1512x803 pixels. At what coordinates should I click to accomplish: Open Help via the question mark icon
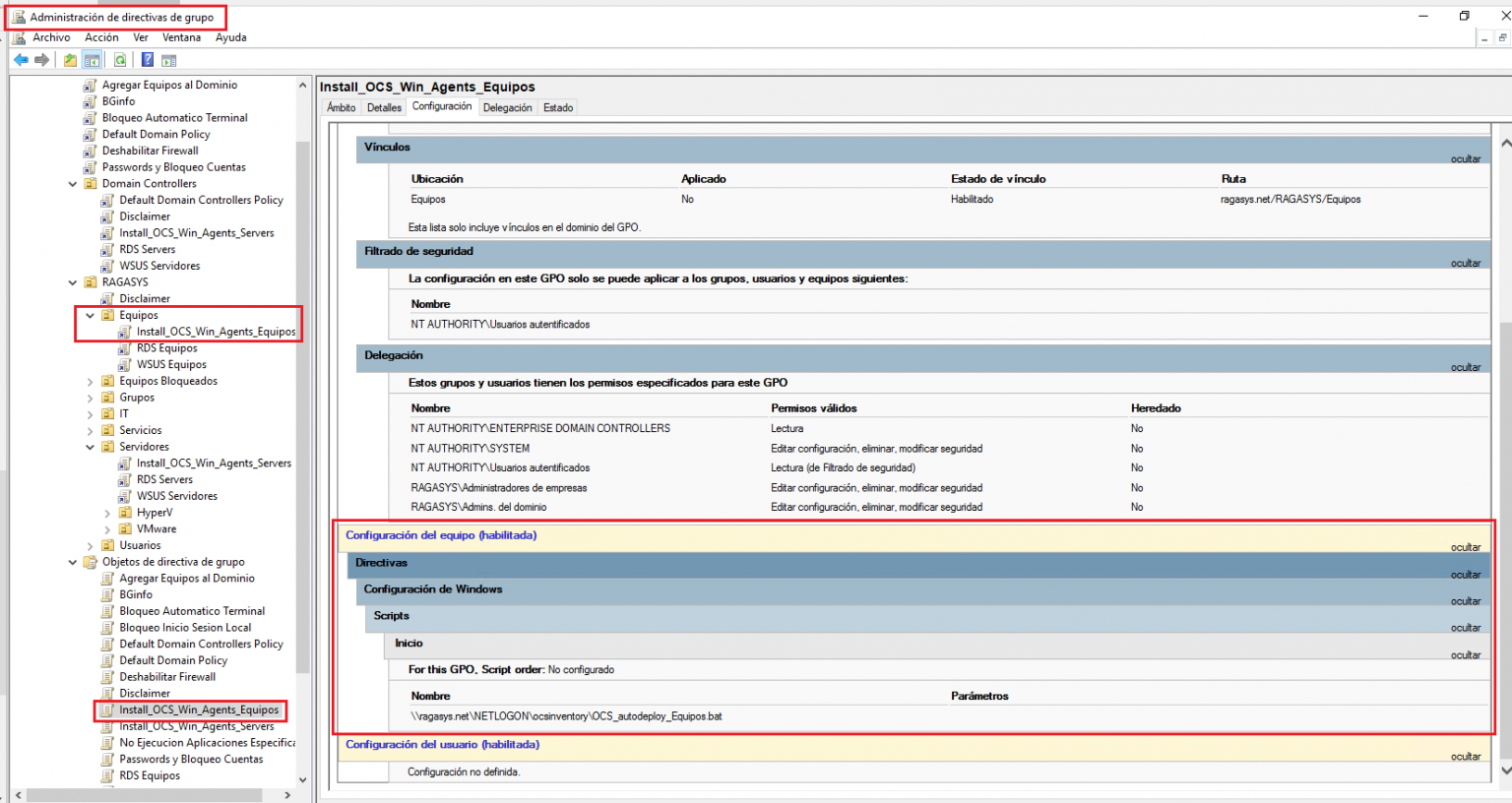click(146, 59)
